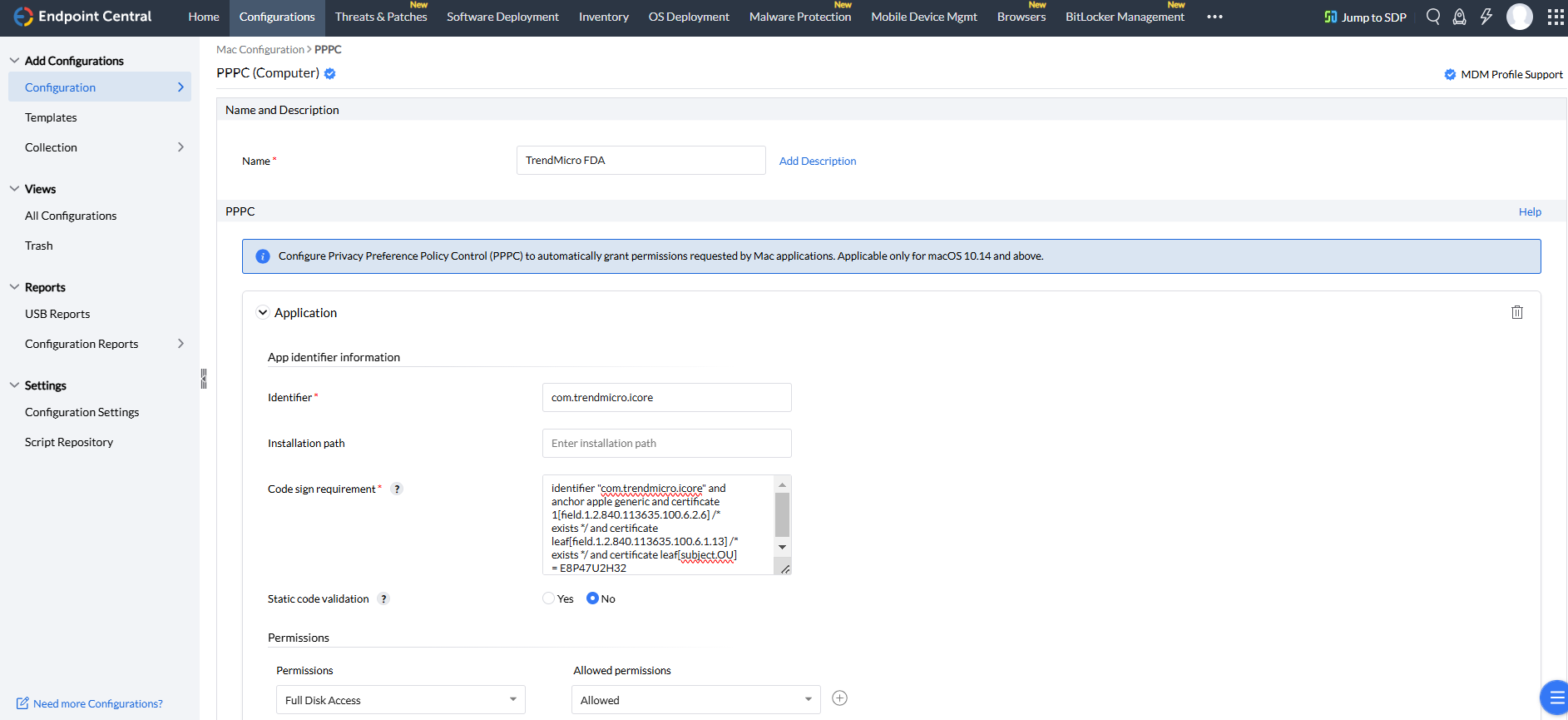Screen dimensions: 1568x720
Task: Switch to the Browsers tab
Action: coord(1021,17)
